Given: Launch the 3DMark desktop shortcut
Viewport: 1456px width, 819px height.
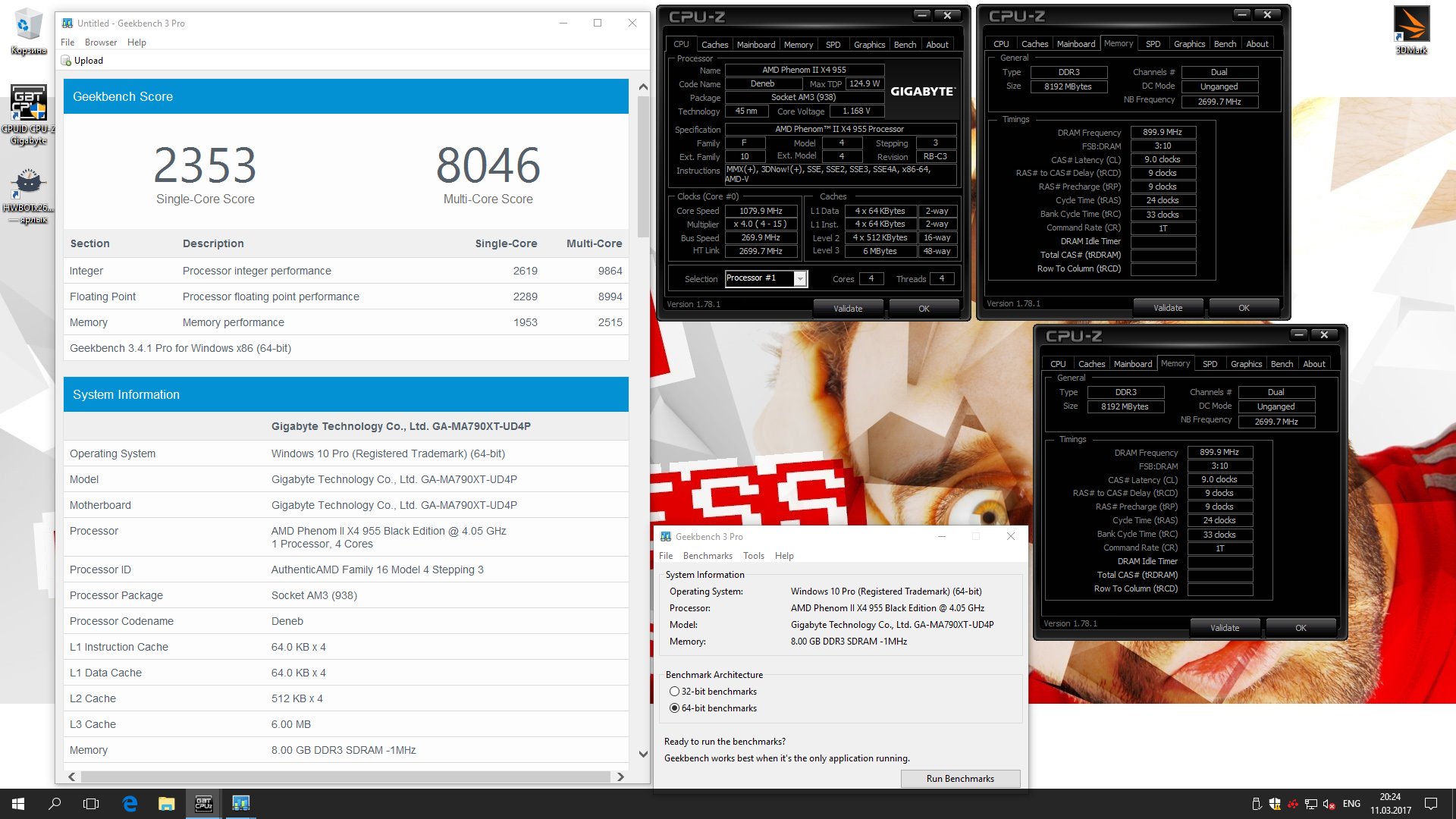Looking at the screenshot, I should tap(1411, 30).
